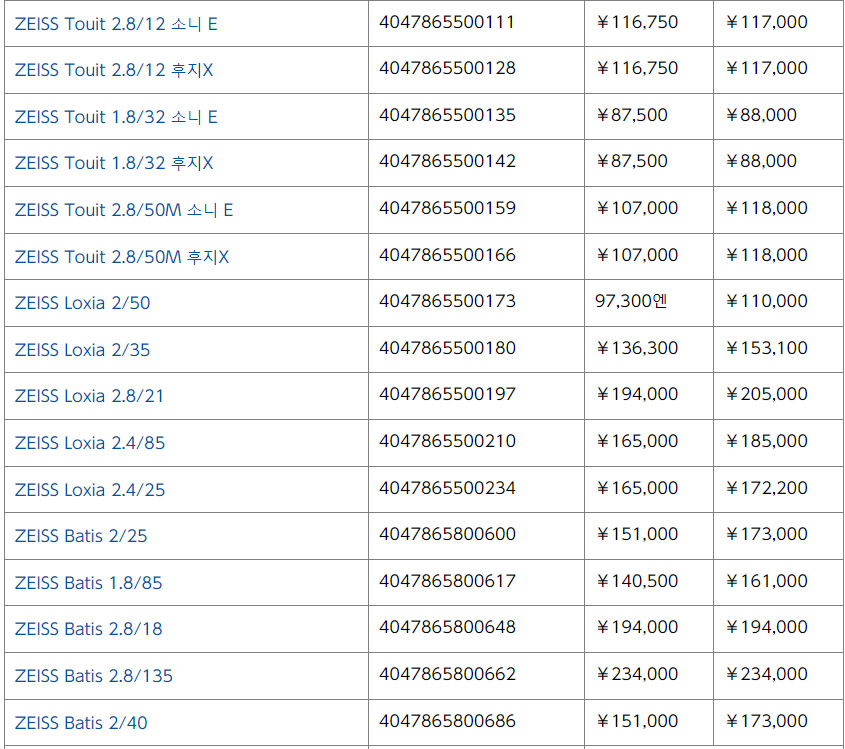
Task: Select ¥165,000 in the Loxia 2.4/25 row
Action: (637, 488)
